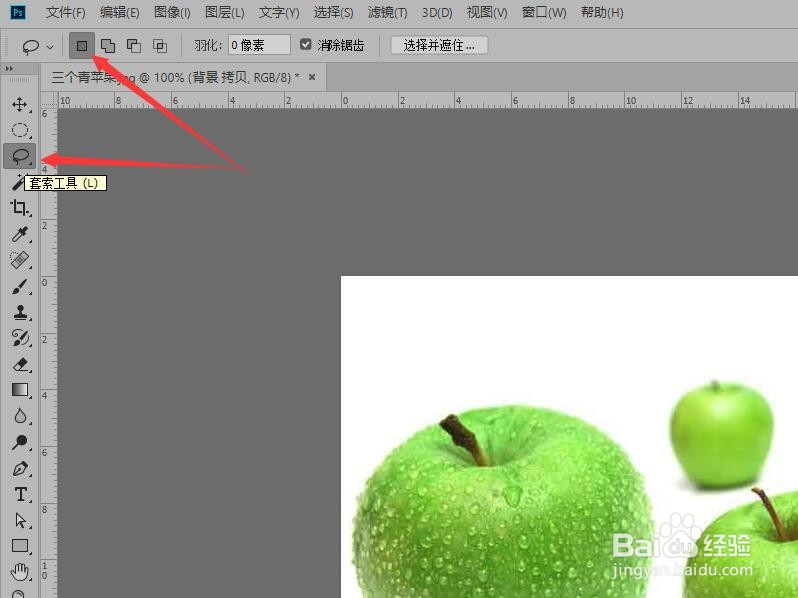798x598 pixels.
Task: Expand the toolbar with double-arrow
Action: coord(9,68)
